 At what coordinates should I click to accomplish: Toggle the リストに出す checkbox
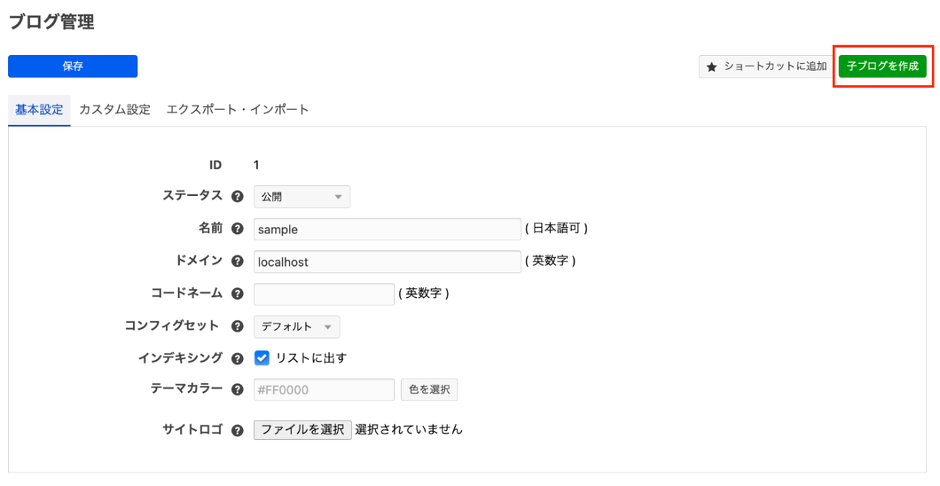[x=262, y=358]
